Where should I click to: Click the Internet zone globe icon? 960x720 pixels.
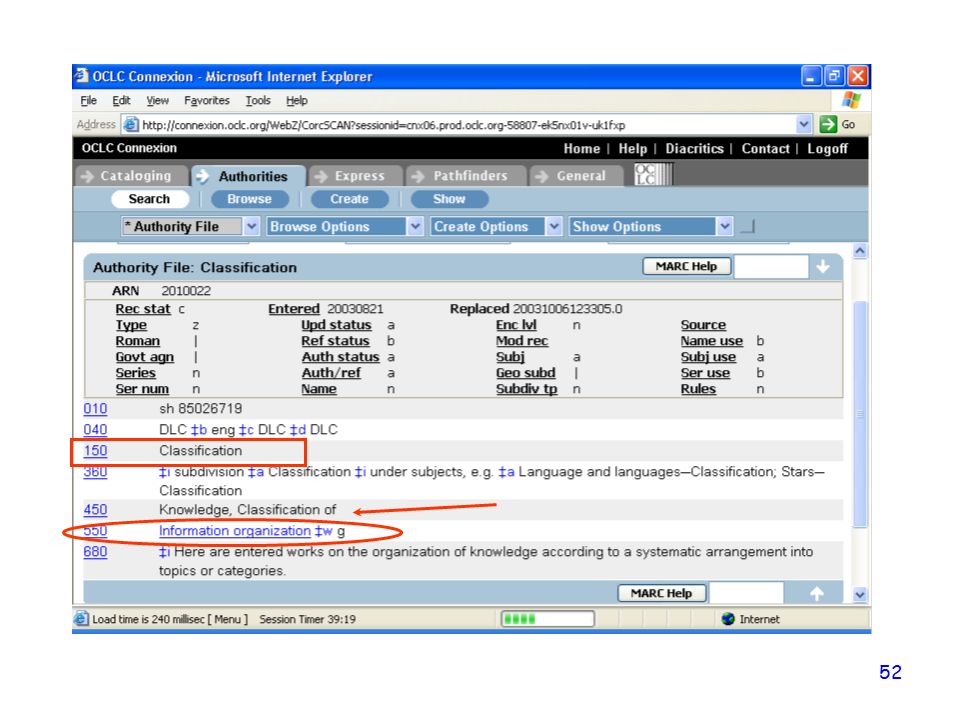click(x=728, y=619)
